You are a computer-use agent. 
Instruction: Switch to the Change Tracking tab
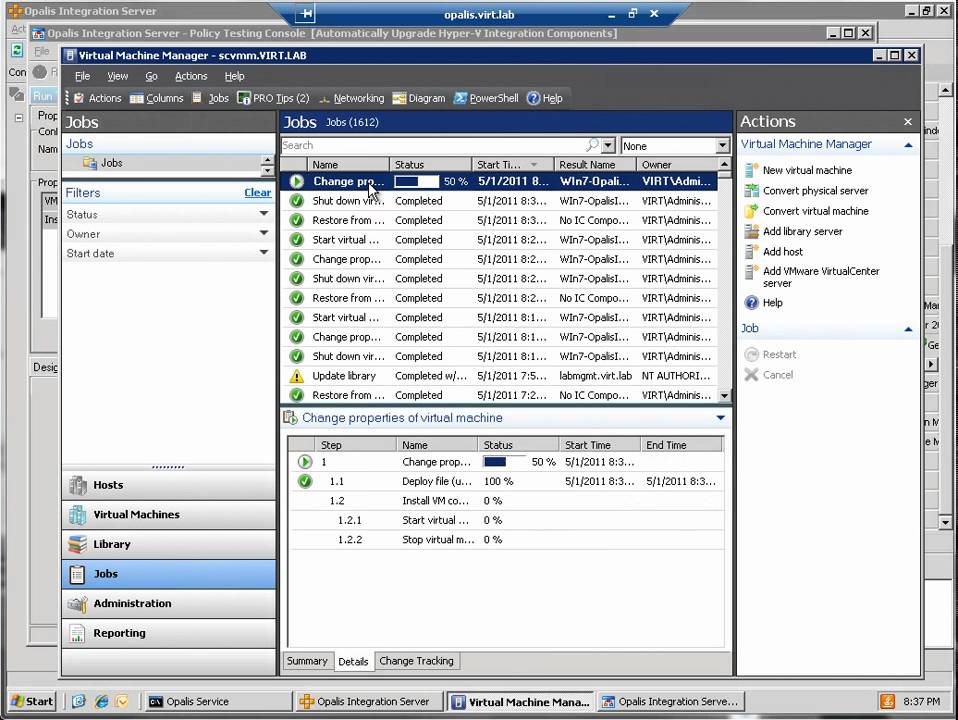[416, 661]
